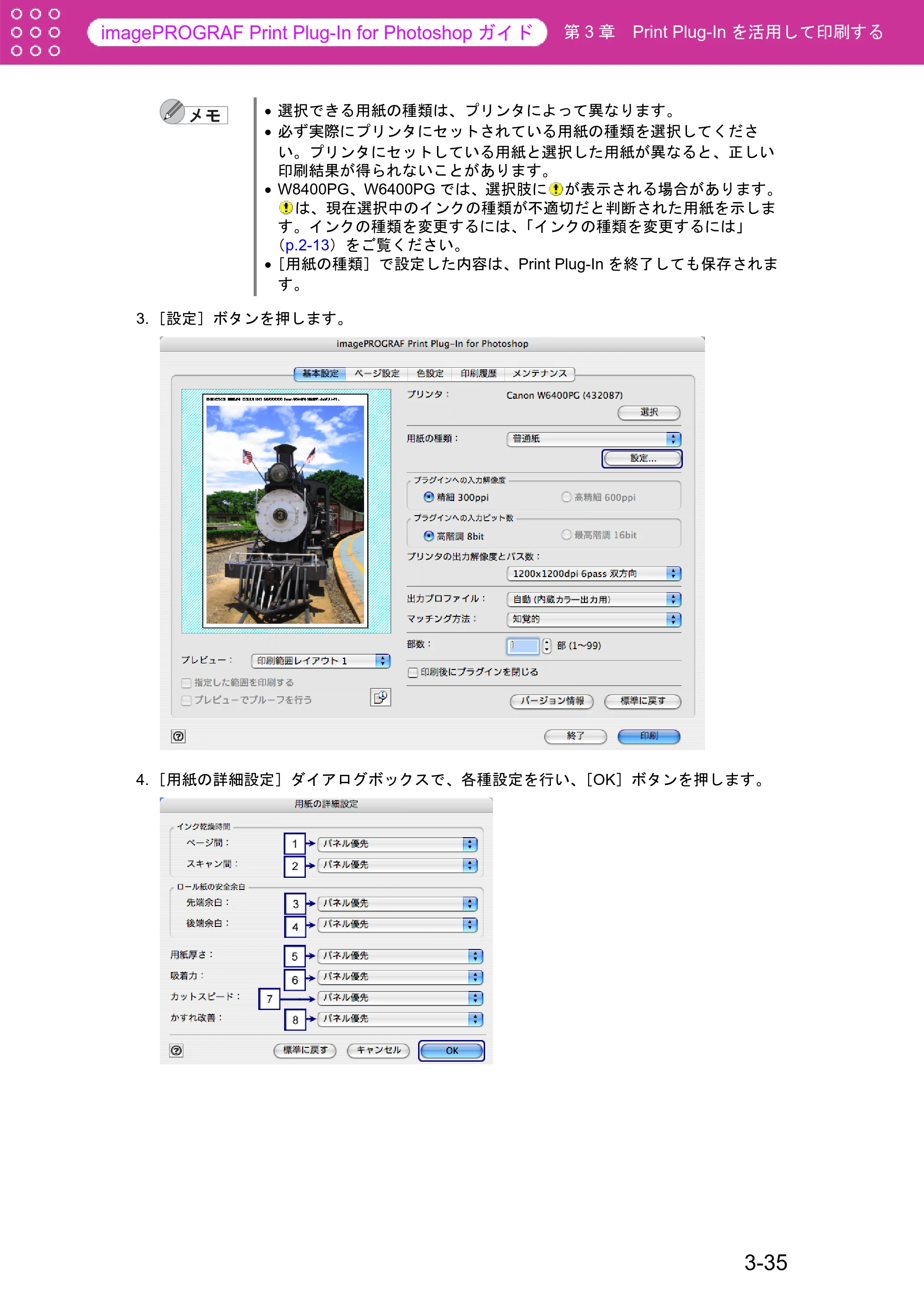Select 最高階調 16bit radio button
The image size is (924, 1308).
point(566,535)
